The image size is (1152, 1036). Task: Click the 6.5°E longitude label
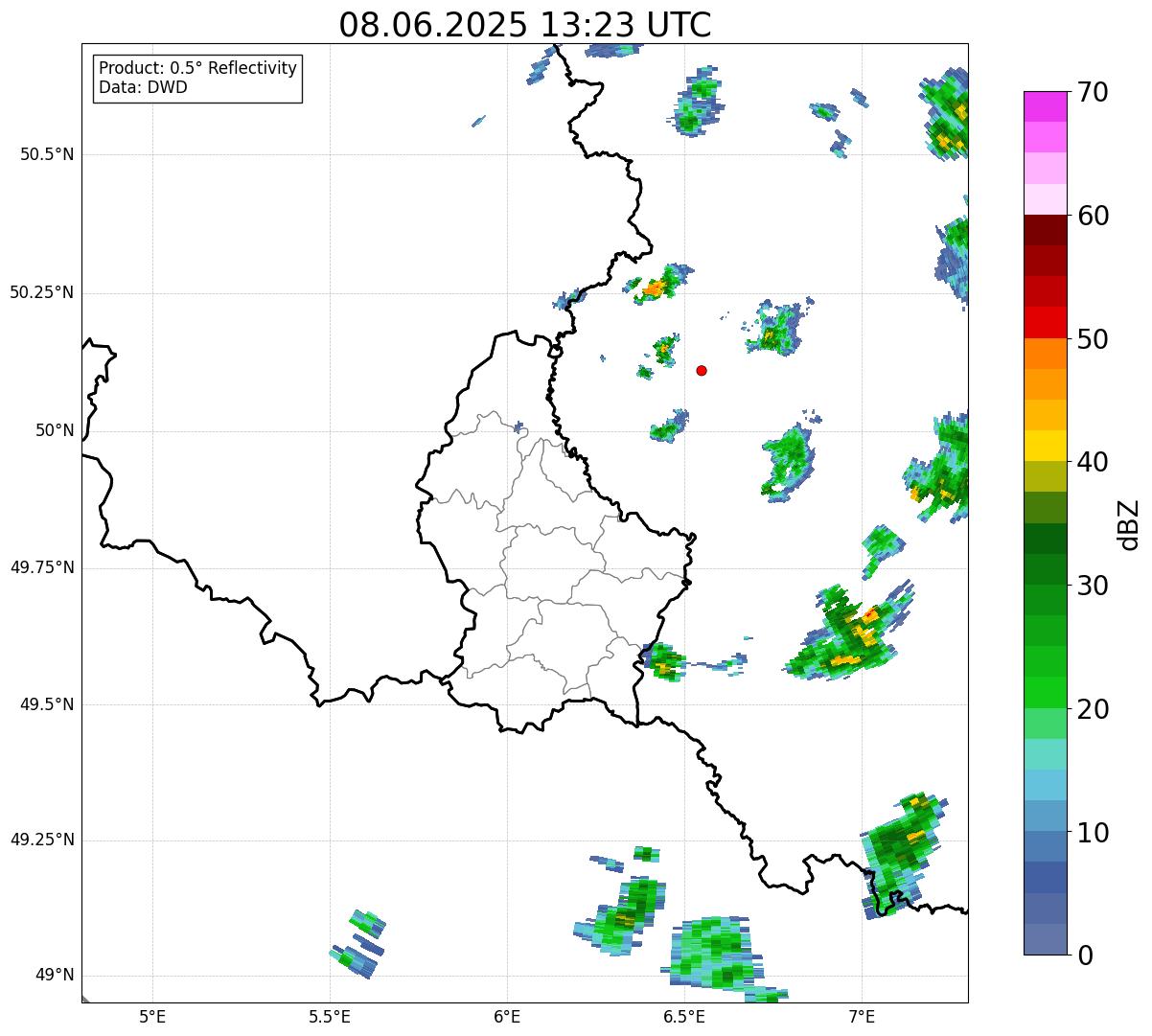[x=684, y=1016]
